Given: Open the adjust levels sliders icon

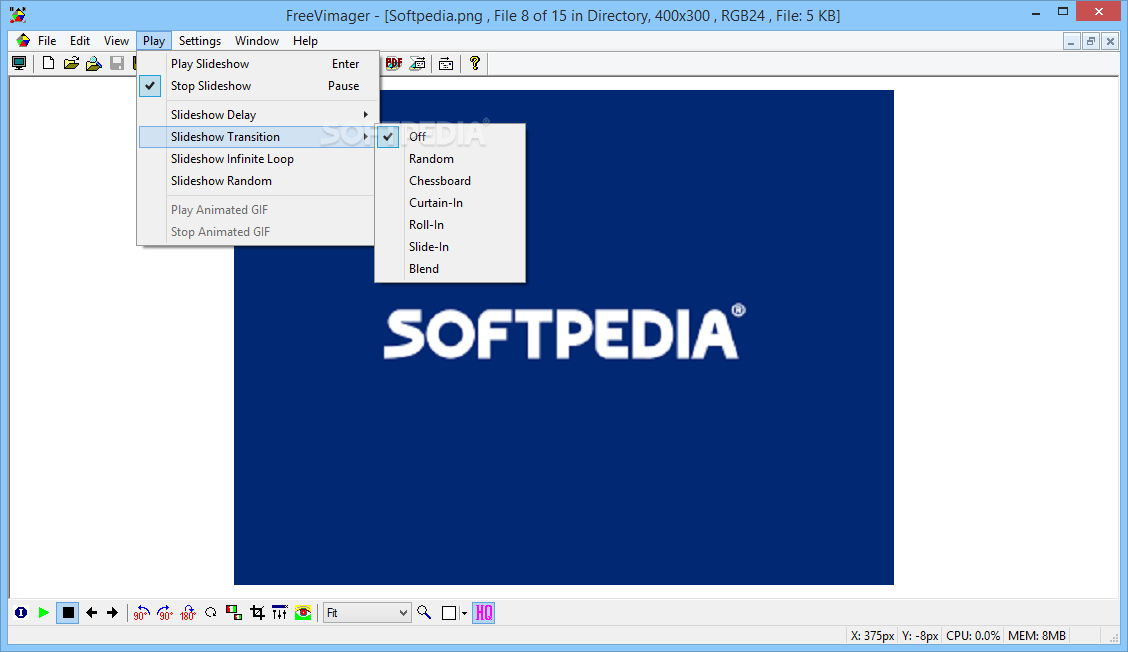Looking at the screenshot, I should (280, 612).
